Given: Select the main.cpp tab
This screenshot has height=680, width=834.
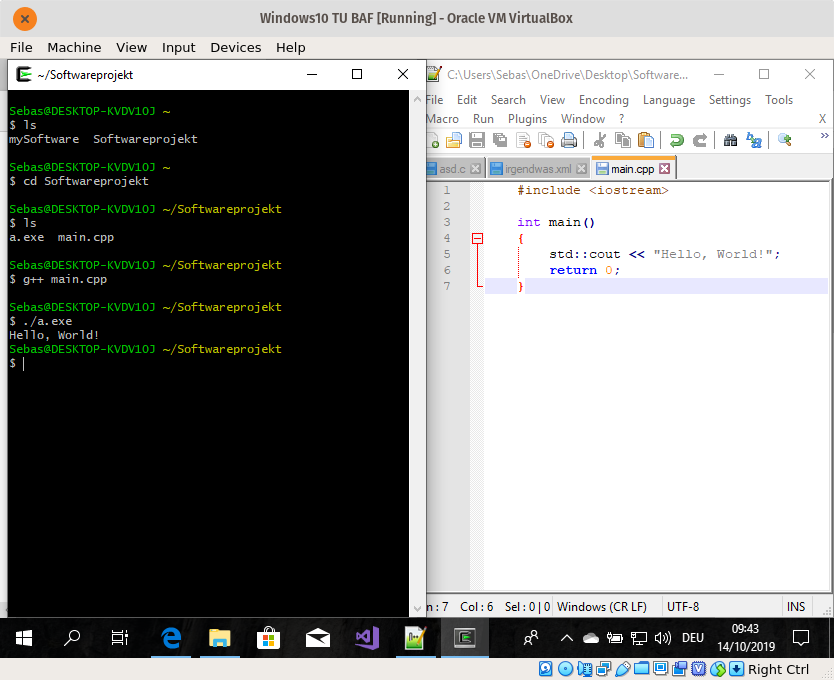Looking at the screenshot, I should click(x=632, y=169).
